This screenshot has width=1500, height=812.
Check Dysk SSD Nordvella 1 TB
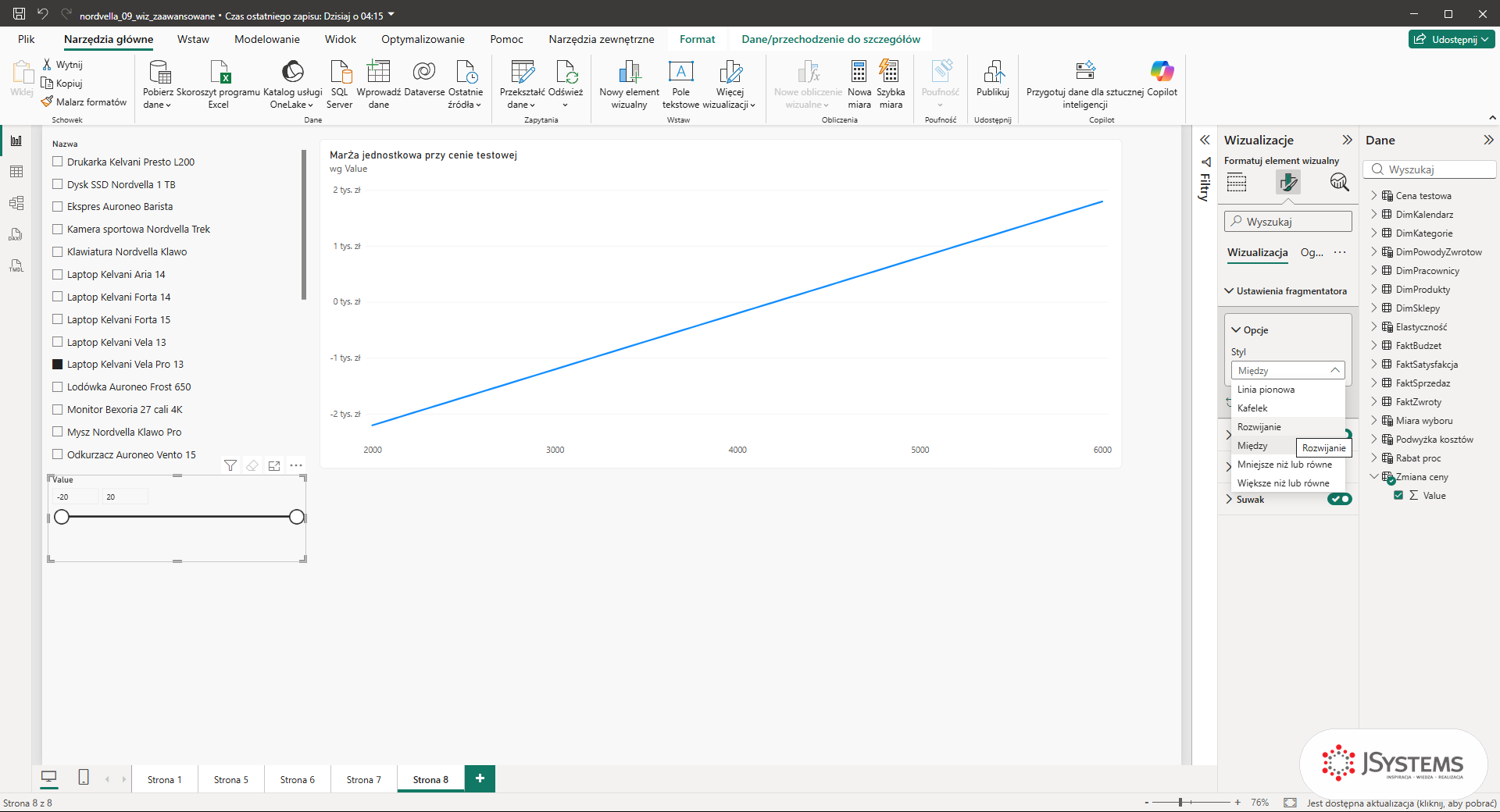[57, 184]
